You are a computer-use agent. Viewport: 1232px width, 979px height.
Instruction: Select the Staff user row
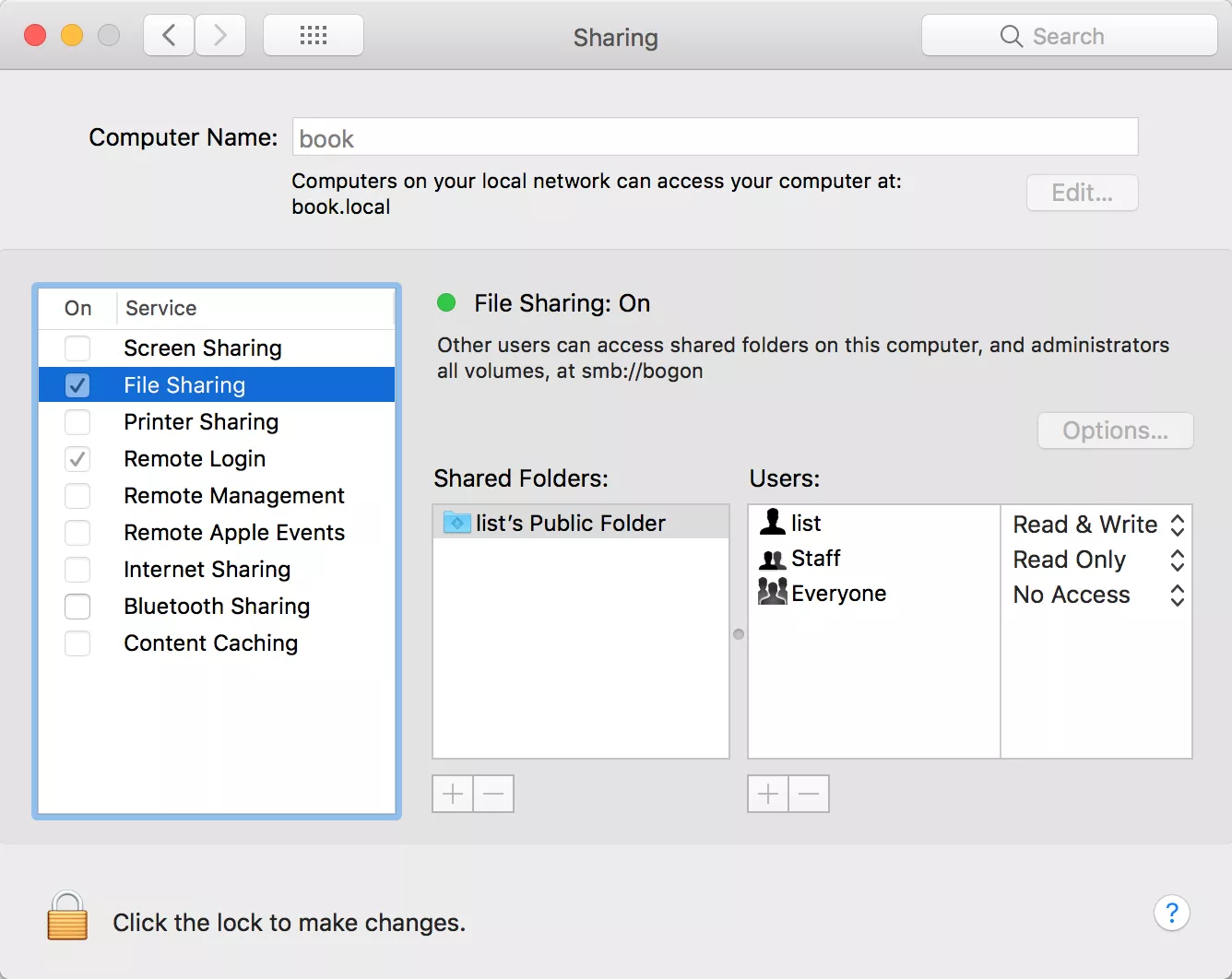(x=874, y=559)
